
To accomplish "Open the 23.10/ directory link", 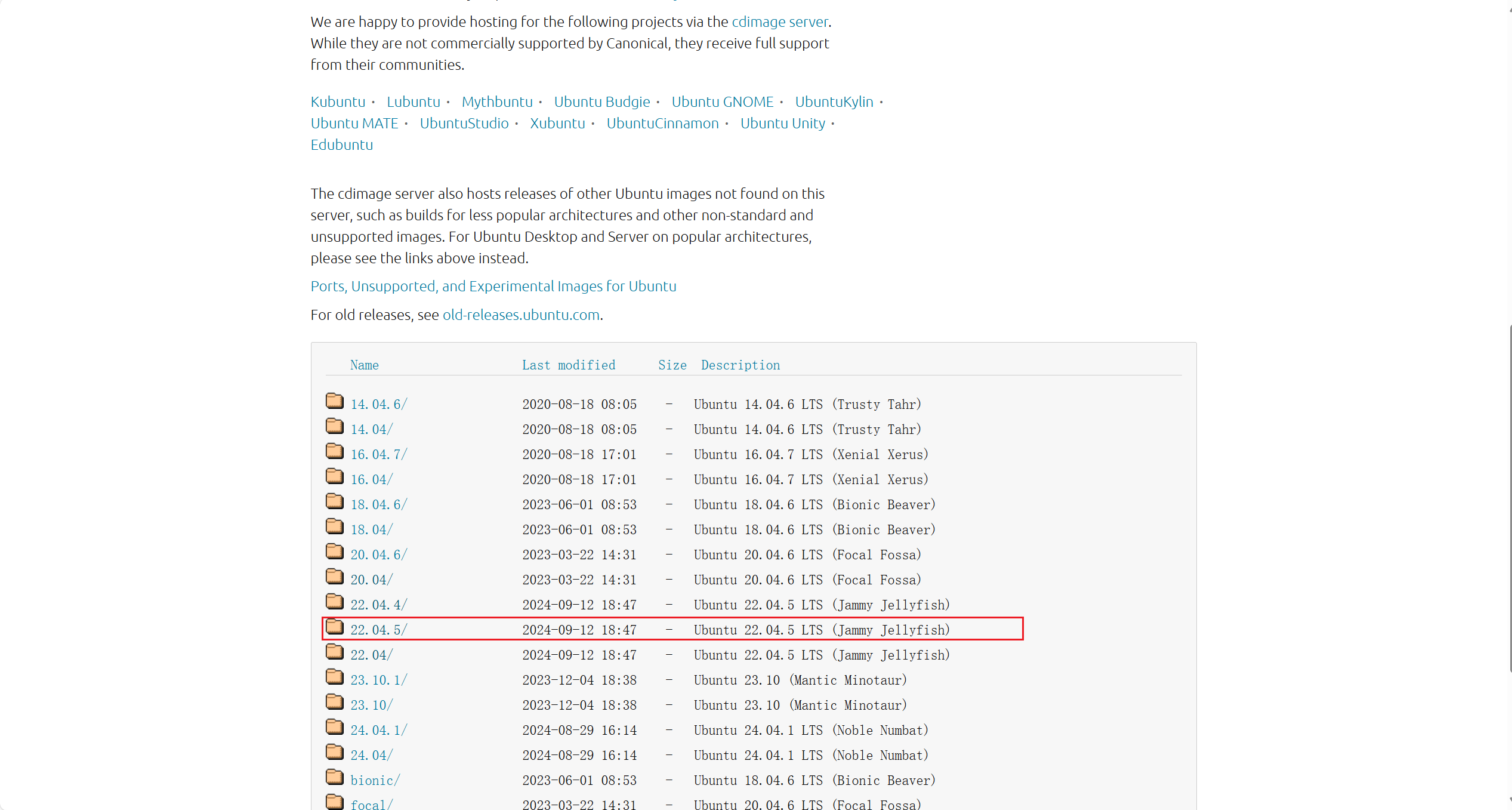I will [371, 706].
